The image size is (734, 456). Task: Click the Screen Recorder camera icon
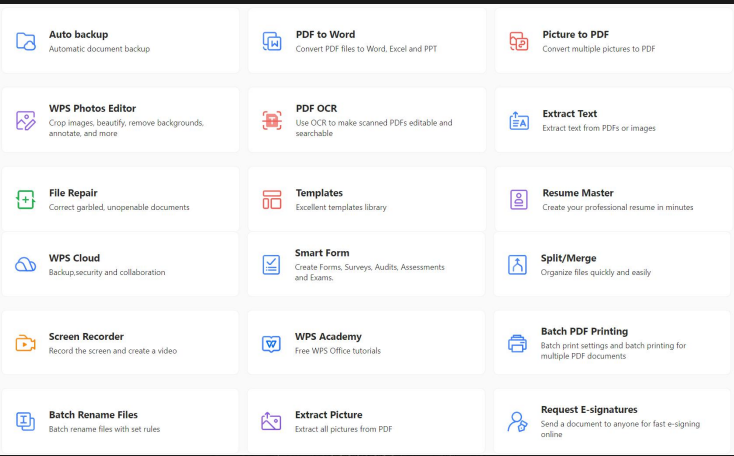(x=26, y=343)
